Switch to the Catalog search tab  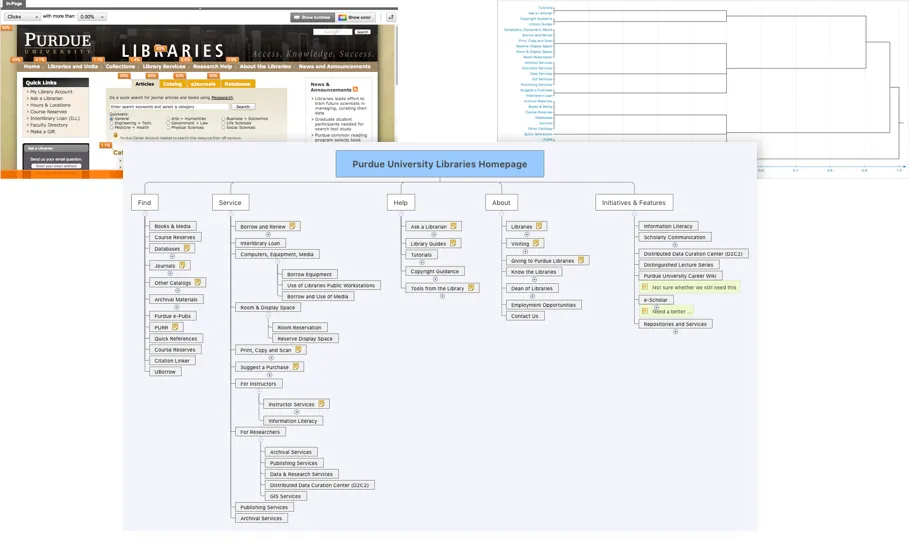(172, 84)
